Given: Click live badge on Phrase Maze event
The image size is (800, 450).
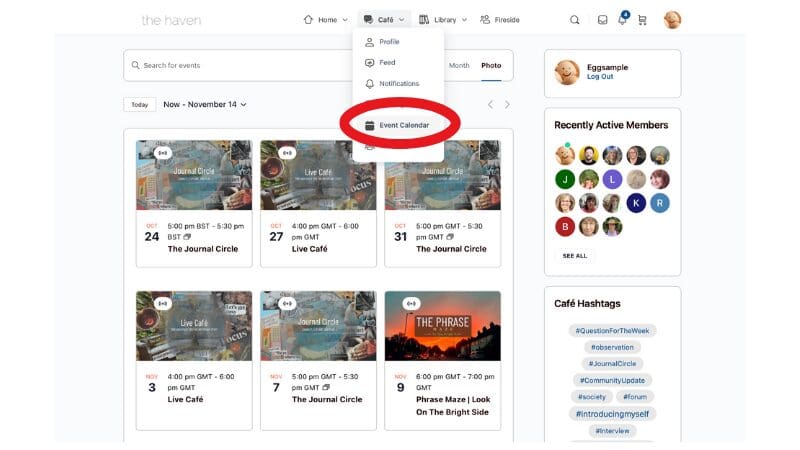Looking at the screenshot, I should tap(411, 304).
